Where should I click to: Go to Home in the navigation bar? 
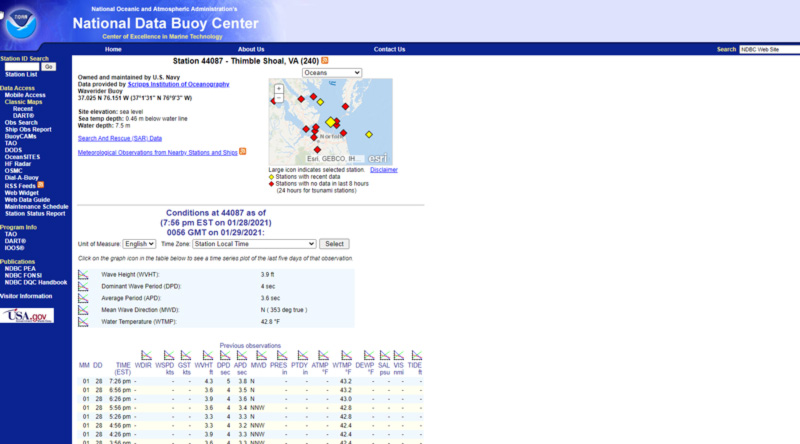(113, 49)
